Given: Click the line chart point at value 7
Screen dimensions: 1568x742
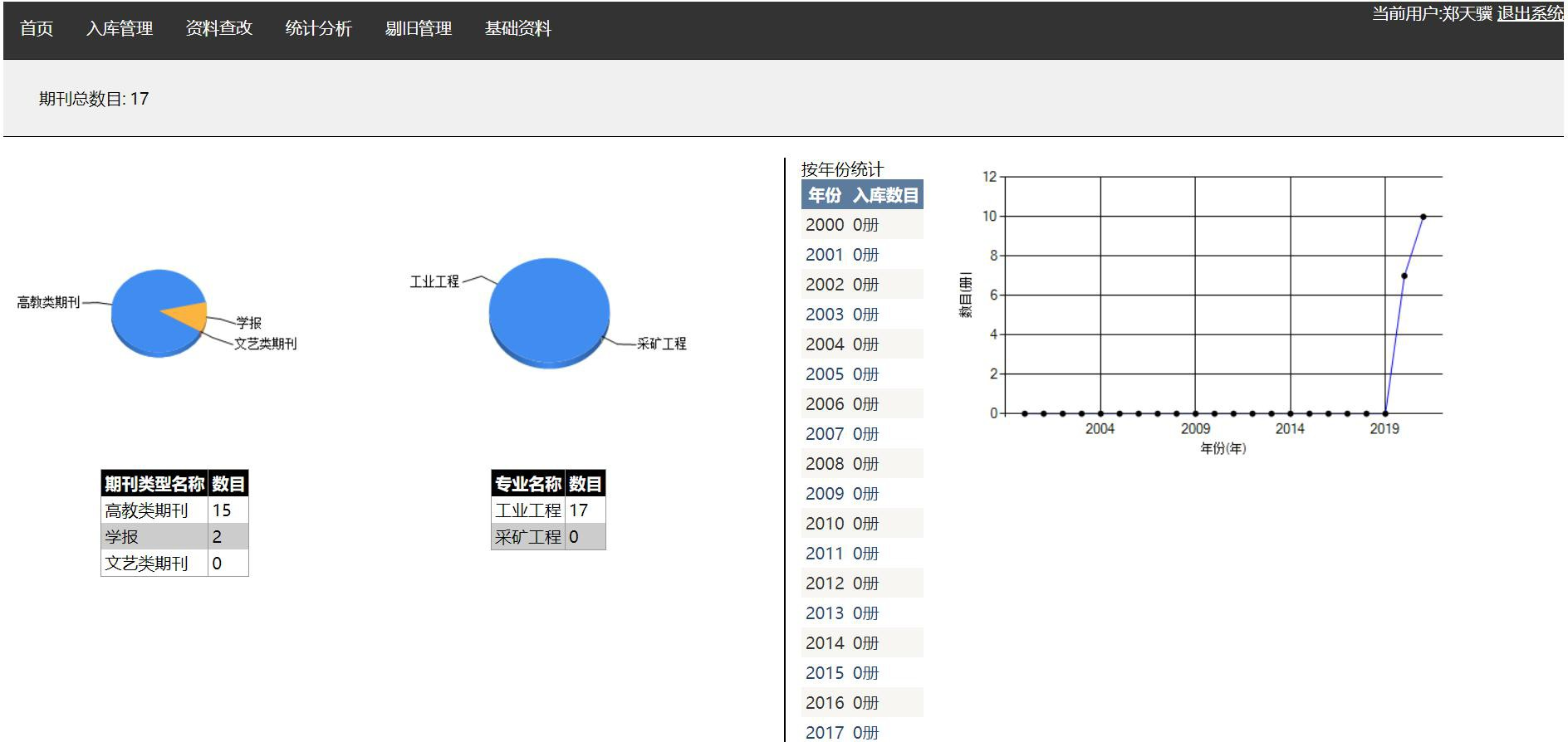Looking at the screenshot, I should [1404, 276].
